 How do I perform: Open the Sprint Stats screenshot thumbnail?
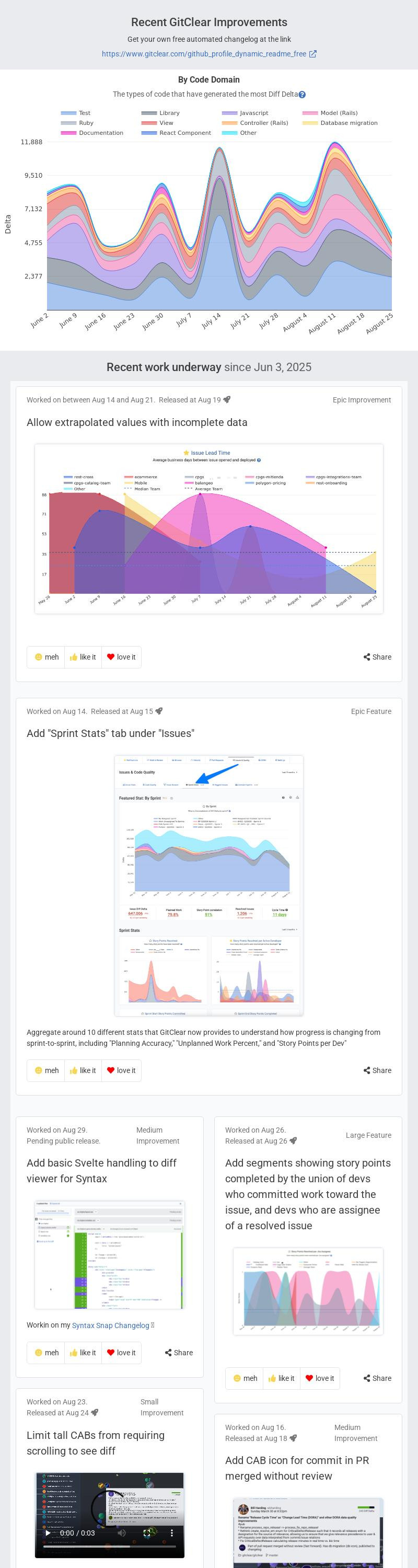(x=208, y=885)
